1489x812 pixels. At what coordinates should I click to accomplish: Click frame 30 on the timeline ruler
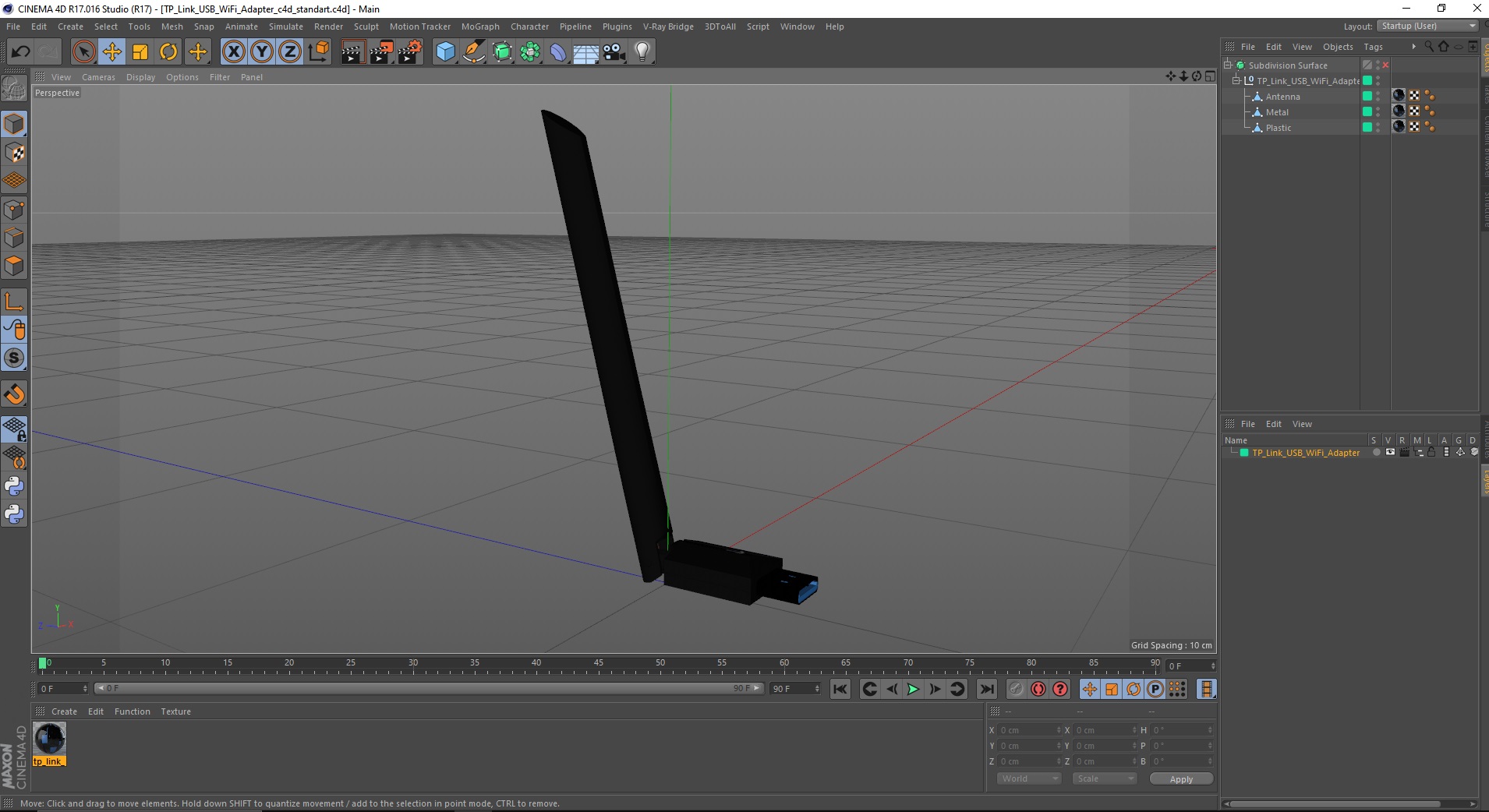(x=412, y=664)
